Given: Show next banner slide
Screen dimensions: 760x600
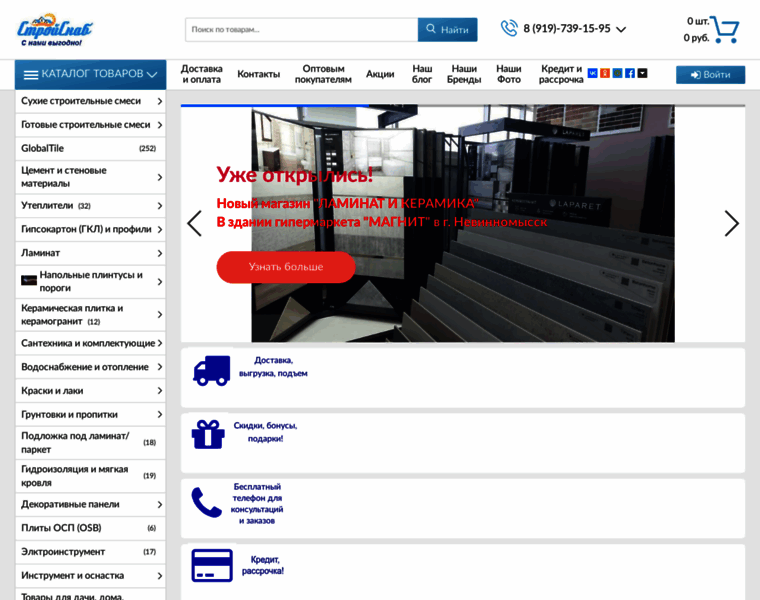Looking at the screenshot, I should [731, 223].
